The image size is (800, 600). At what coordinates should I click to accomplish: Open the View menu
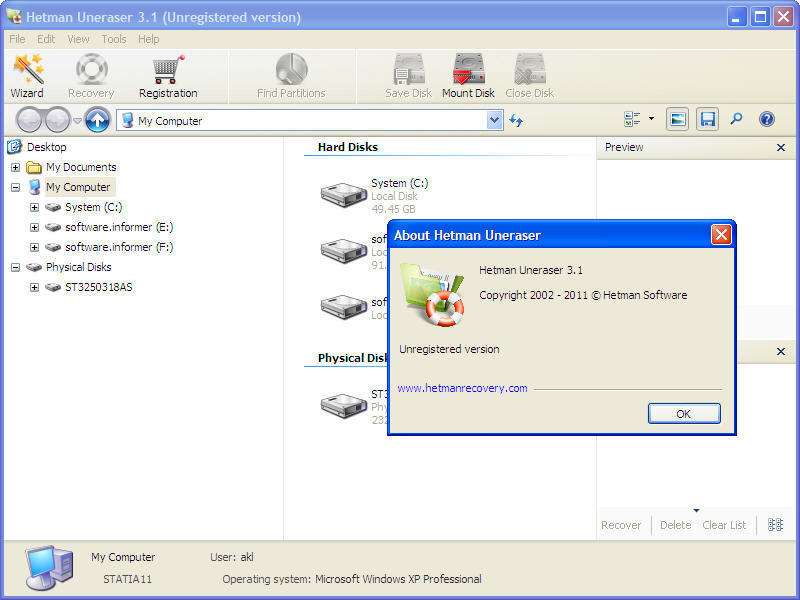click(78, 39)
